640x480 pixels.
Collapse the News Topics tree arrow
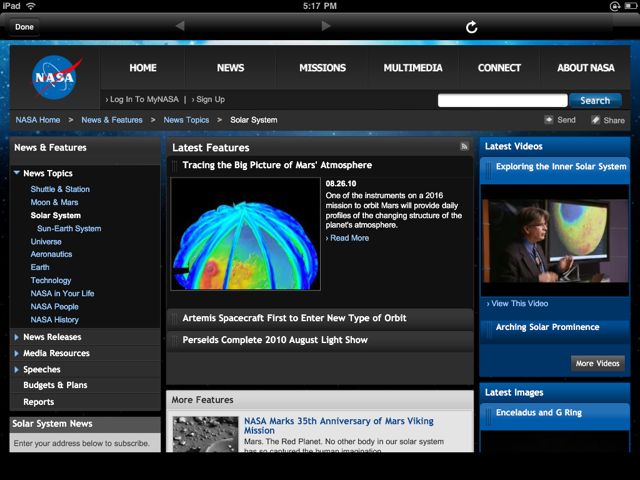tap(17, 173)
